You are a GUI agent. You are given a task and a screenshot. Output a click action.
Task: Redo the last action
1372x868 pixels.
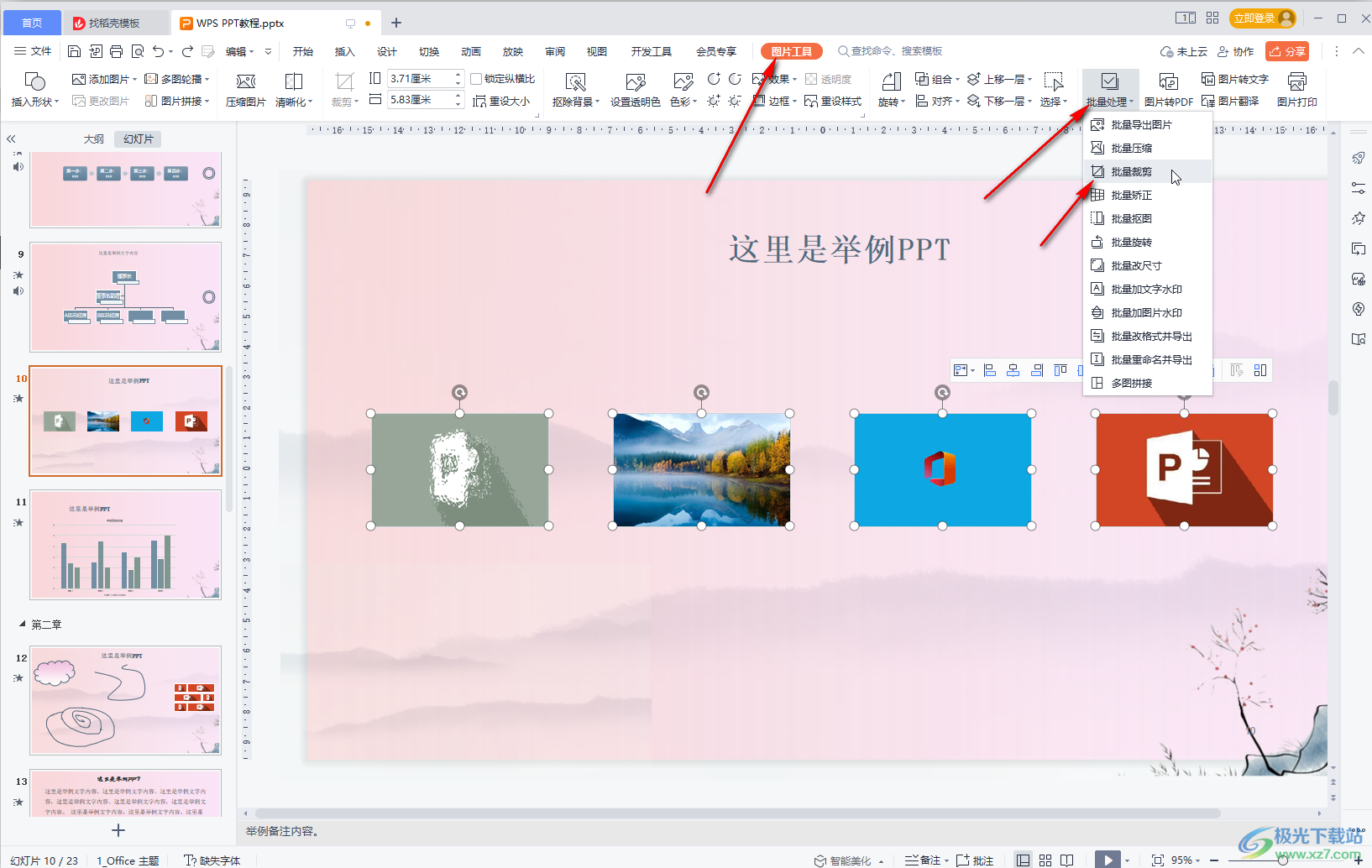tap(187, 51)
